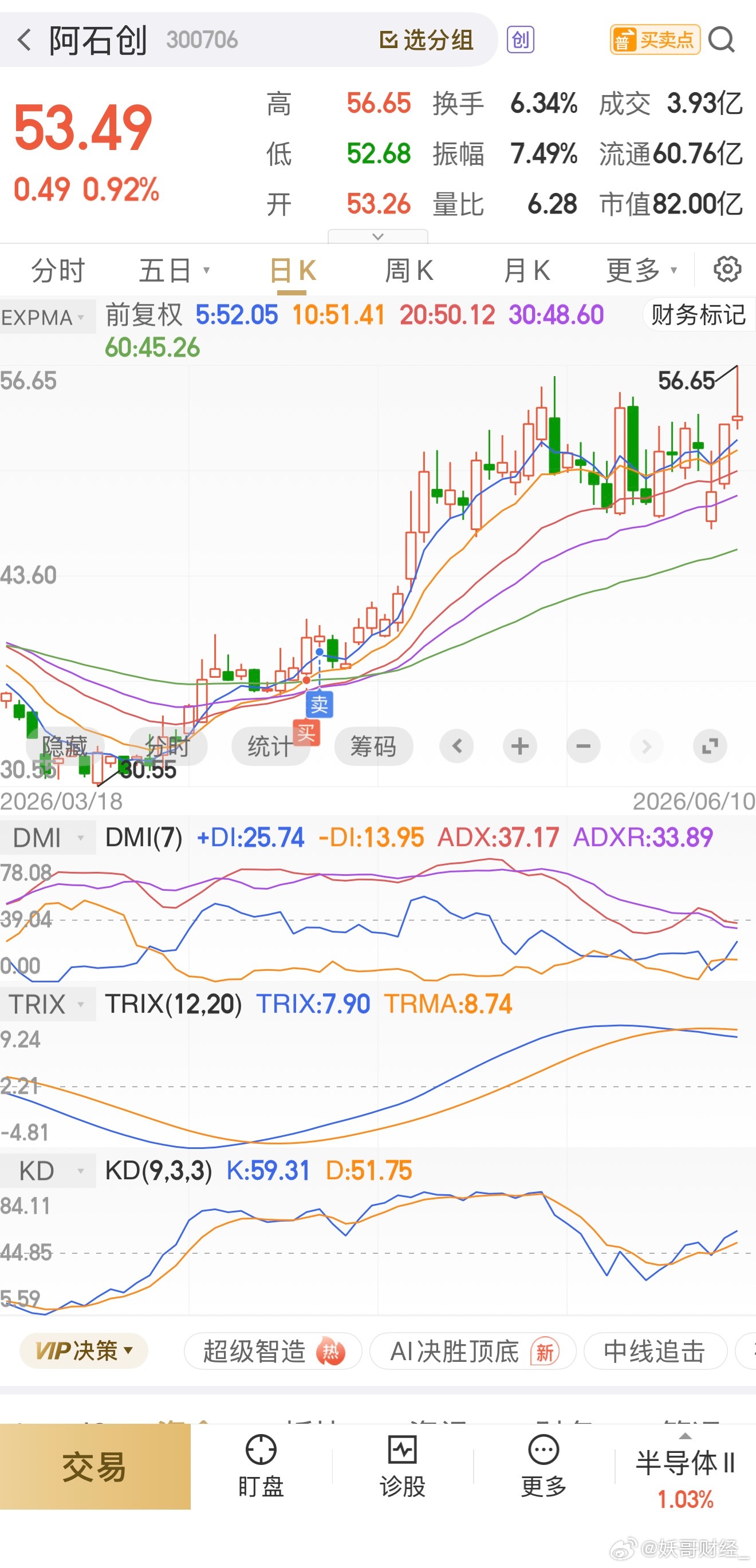Toggle 财务标记 financial markers

[x=699, y=315]
